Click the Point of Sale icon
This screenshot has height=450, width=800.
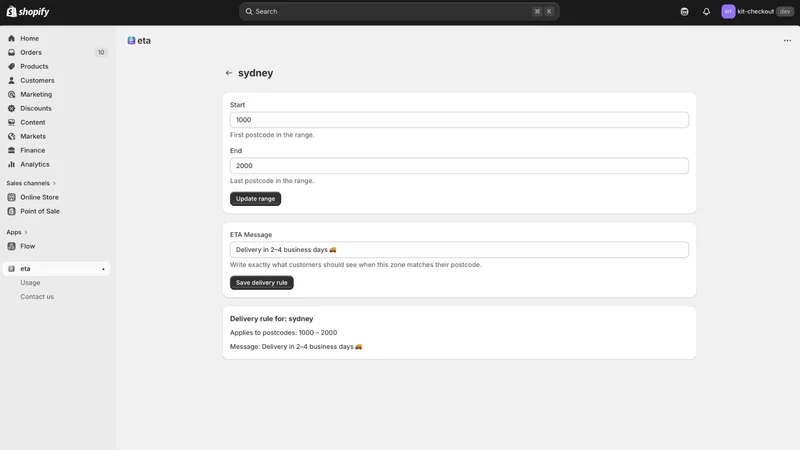click(11, 211)
